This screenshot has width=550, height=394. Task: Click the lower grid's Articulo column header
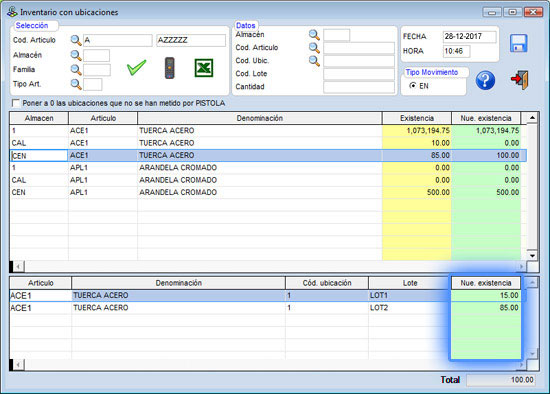pos(41,283)
